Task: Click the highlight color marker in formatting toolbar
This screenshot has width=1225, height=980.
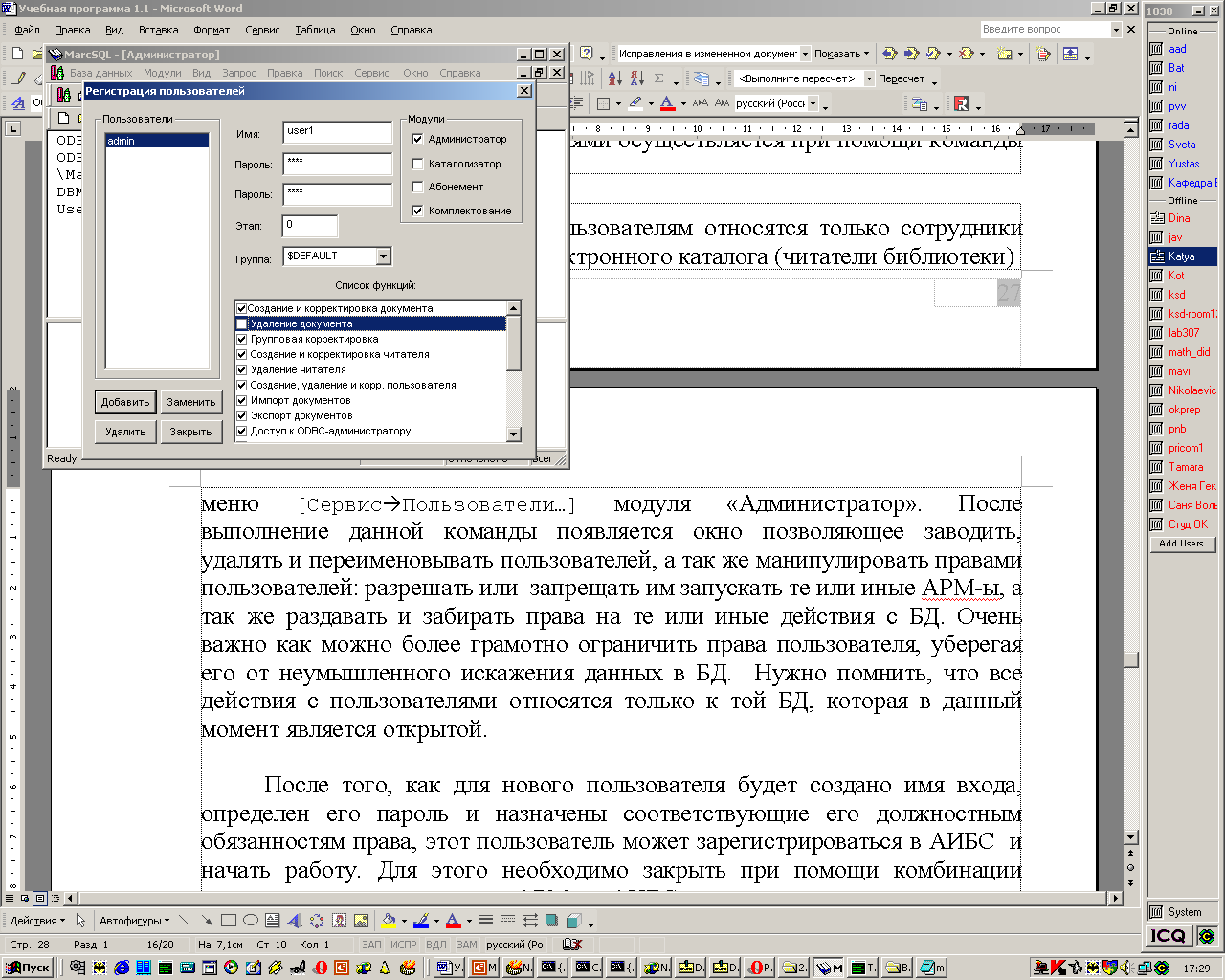Action: tap(635, 103)
